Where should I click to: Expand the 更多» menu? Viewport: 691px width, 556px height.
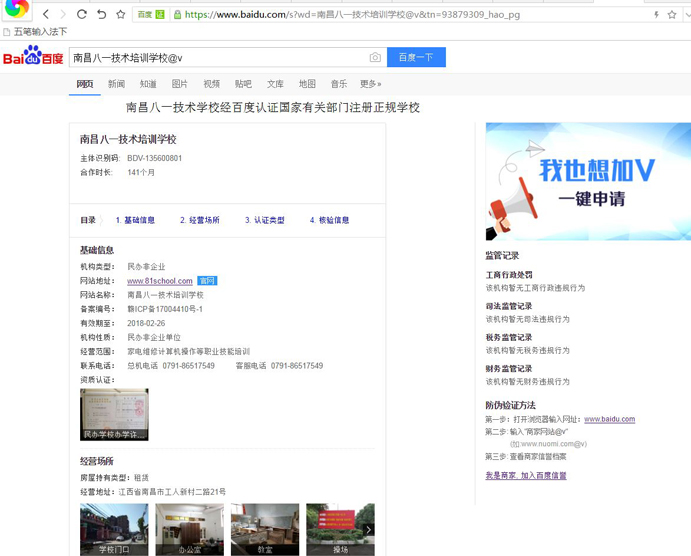pyautogui.click(x=371, y=84)
